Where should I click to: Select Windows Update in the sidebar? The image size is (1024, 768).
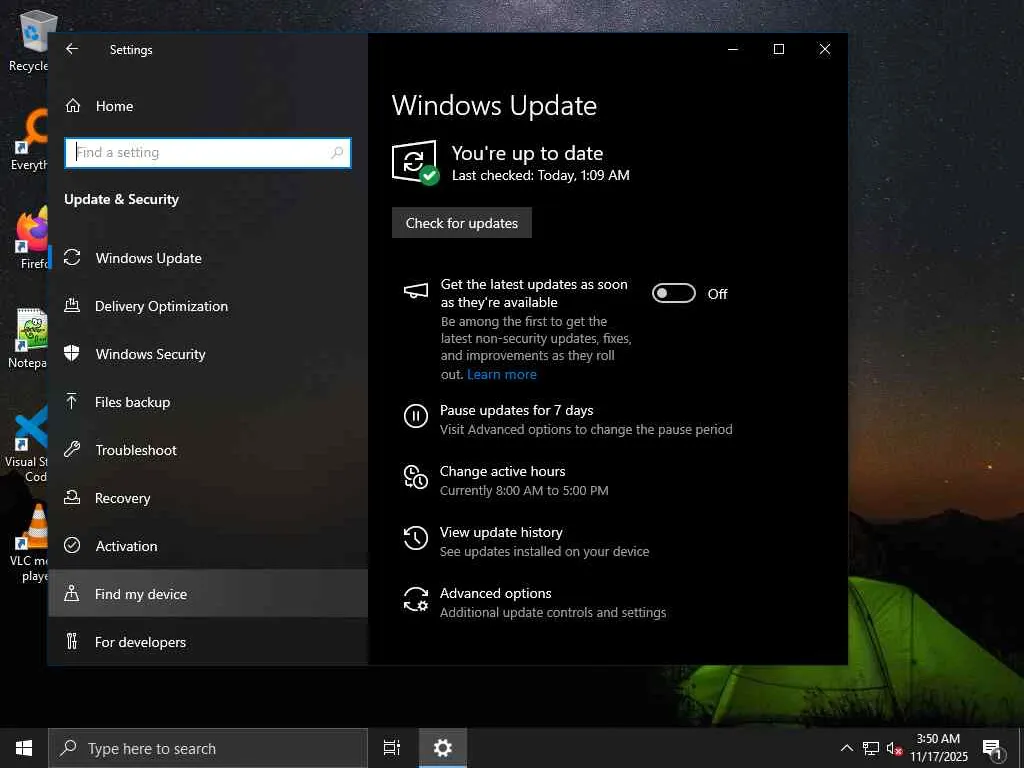click(x=208, y=258)
